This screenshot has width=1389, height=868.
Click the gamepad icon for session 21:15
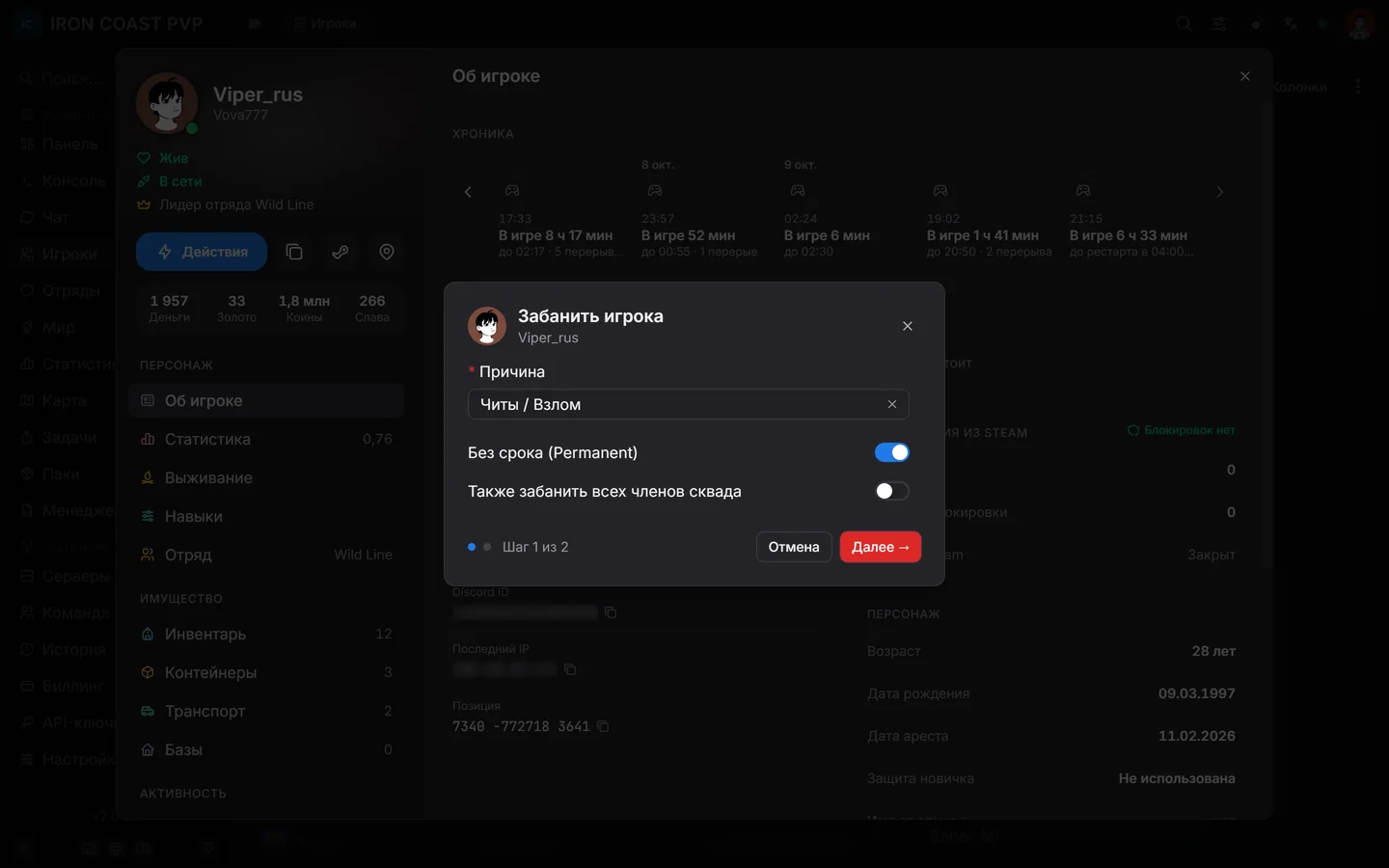[1083, 191]
